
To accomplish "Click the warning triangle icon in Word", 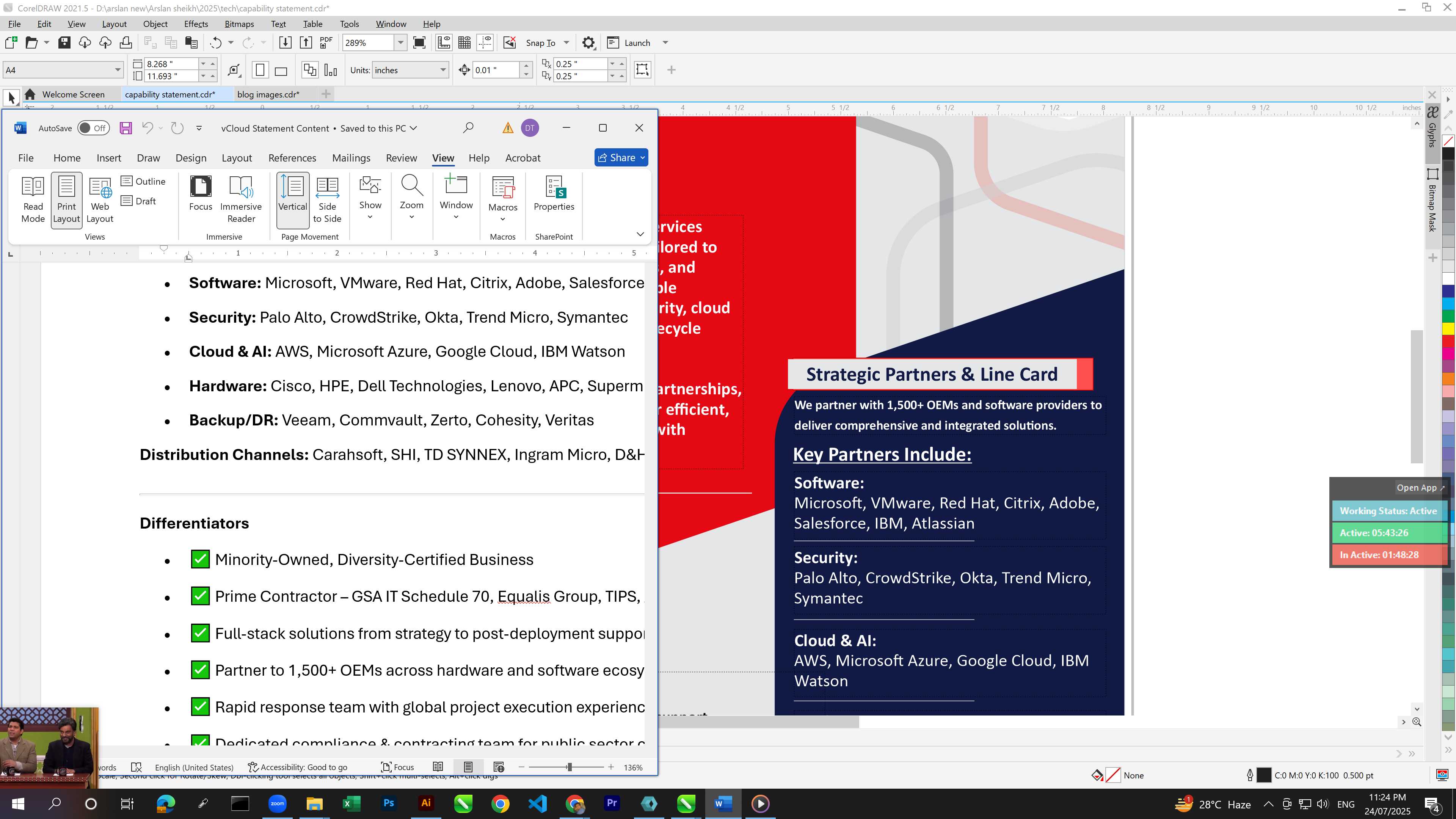I will (508, 128).
